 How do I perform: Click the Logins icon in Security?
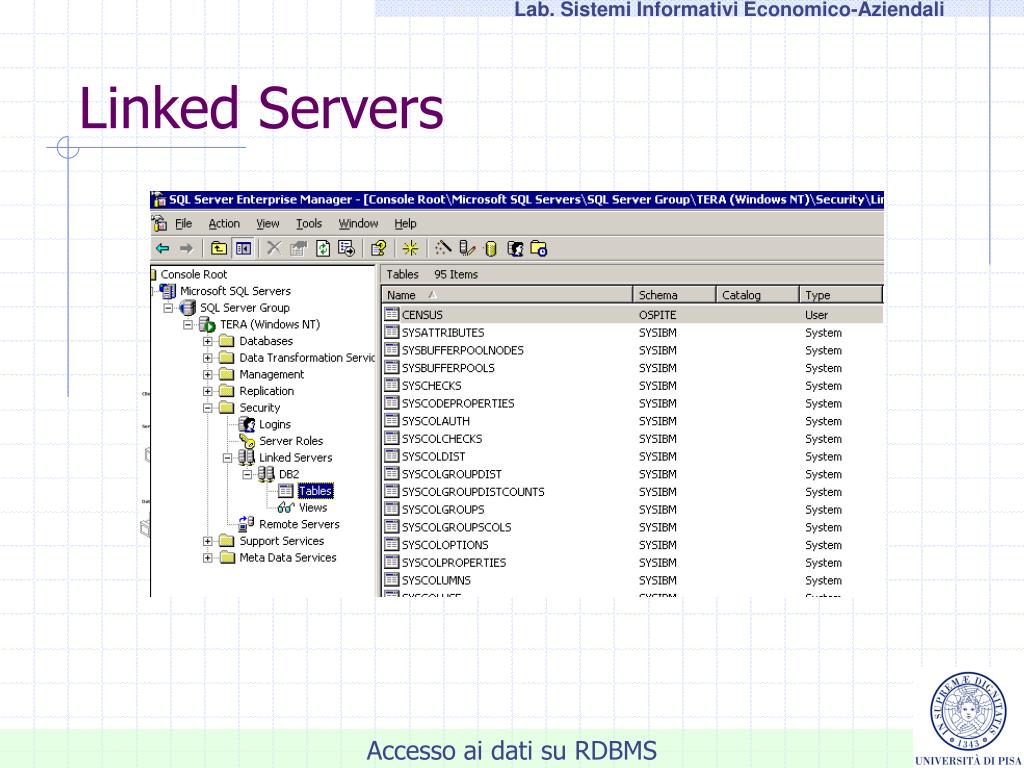pyautogui.click(x=248, y=424)
